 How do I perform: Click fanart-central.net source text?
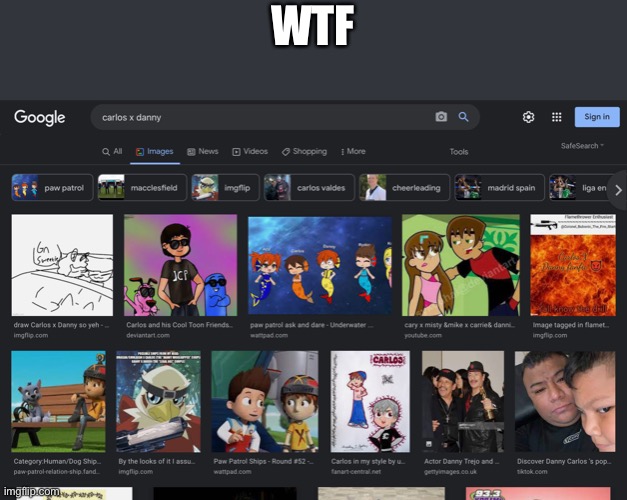356,472
